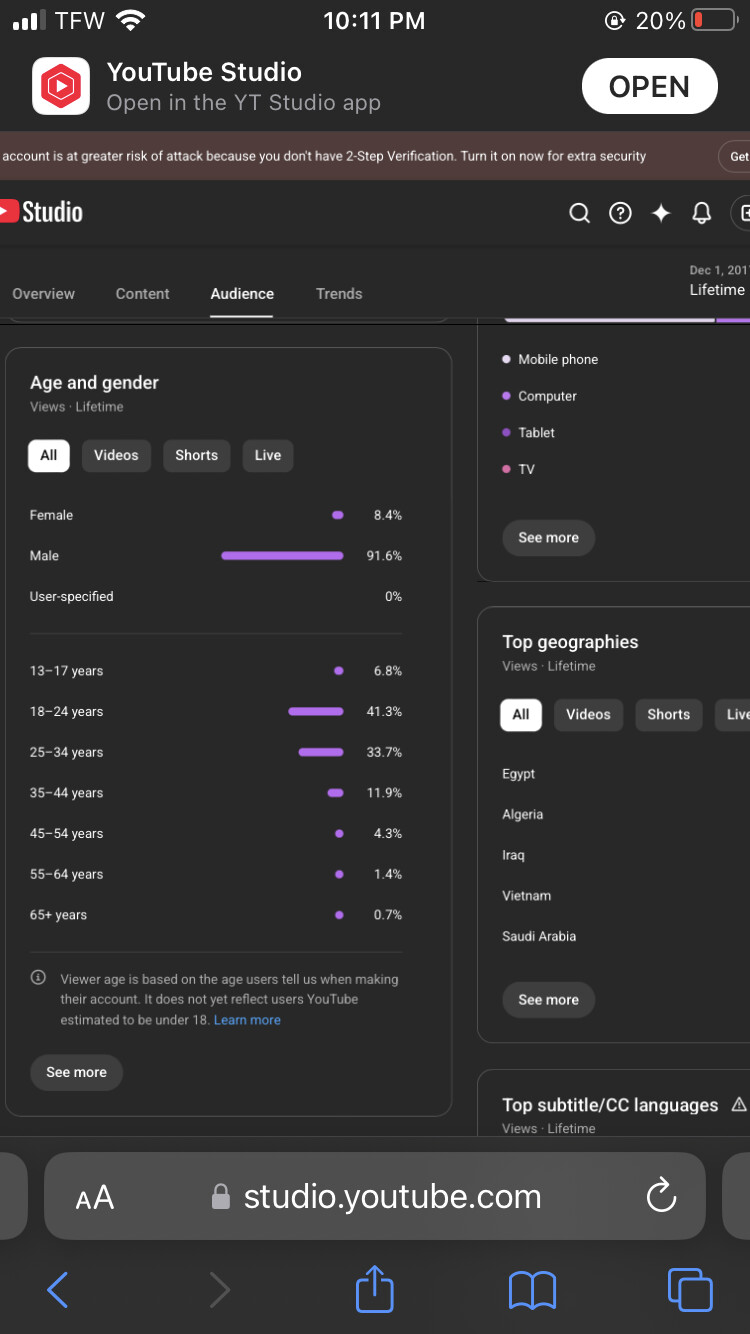Open the Lifetime date range dropdown
750x1334 pixels.
click(717, 281)
